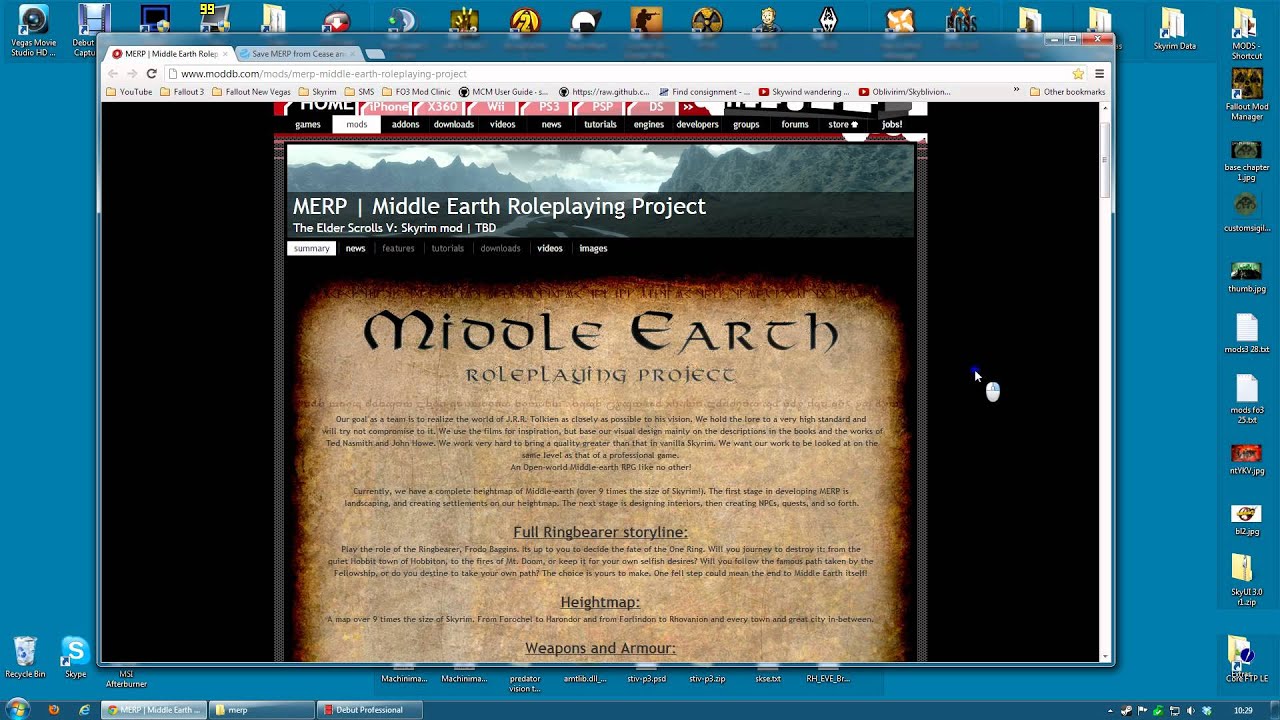Open a new Chrome tab
The height and width of the screenshot is (720, 1280).
[x=375, y=53]
